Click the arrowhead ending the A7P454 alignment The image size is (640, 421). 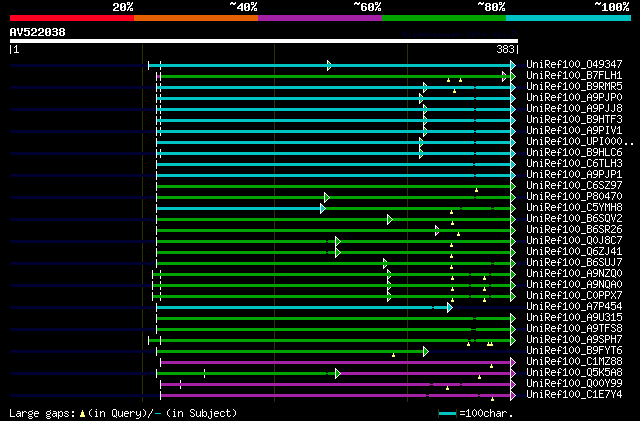pyautogui.click(x=450, y=307)
